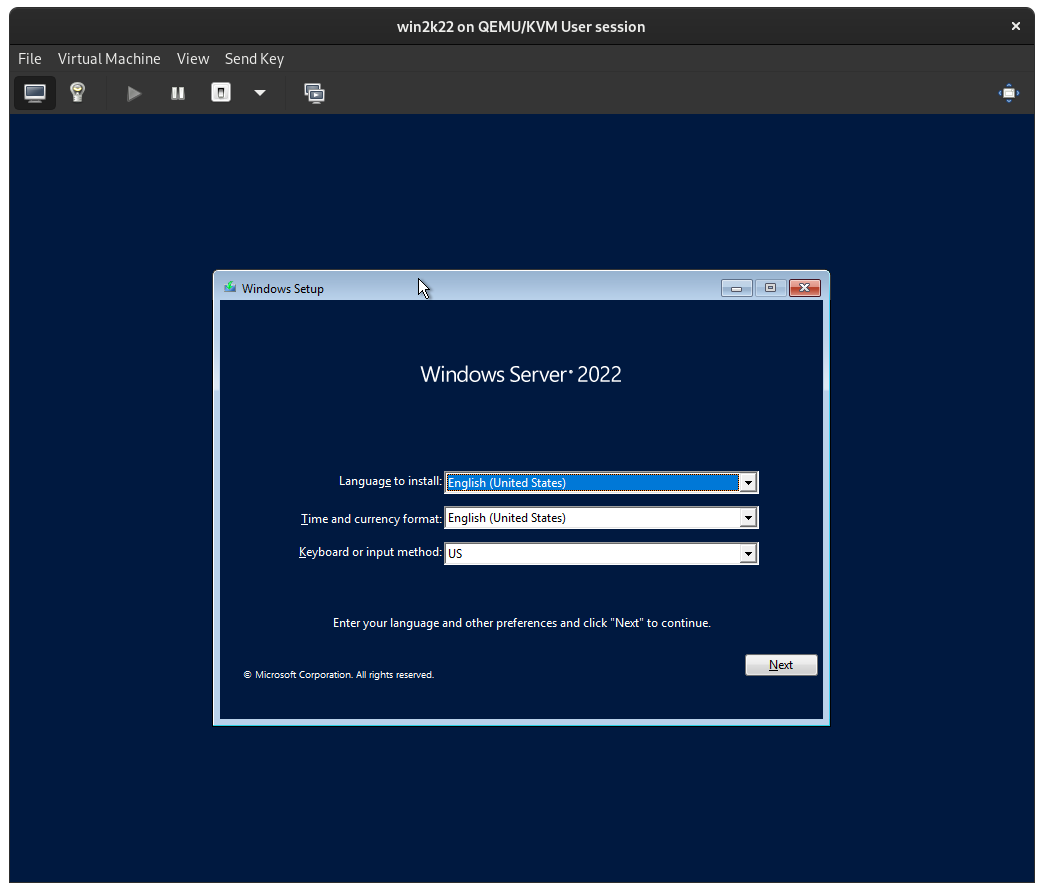Open the View menu
The image size is (1044, 892).
(192, 59)
